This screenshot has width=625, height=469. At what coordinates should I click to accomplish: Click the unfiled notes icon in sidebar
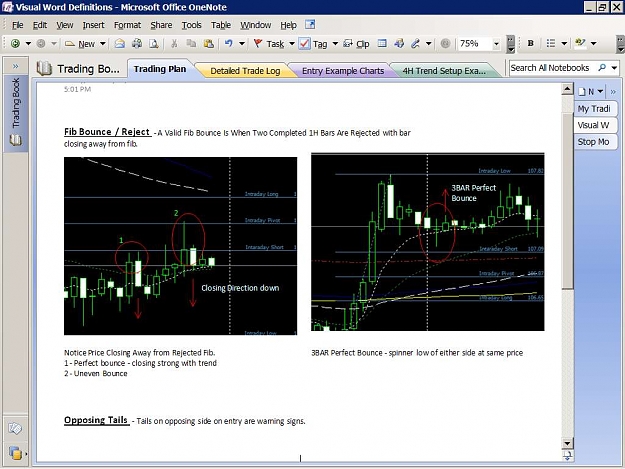(15, 428)
